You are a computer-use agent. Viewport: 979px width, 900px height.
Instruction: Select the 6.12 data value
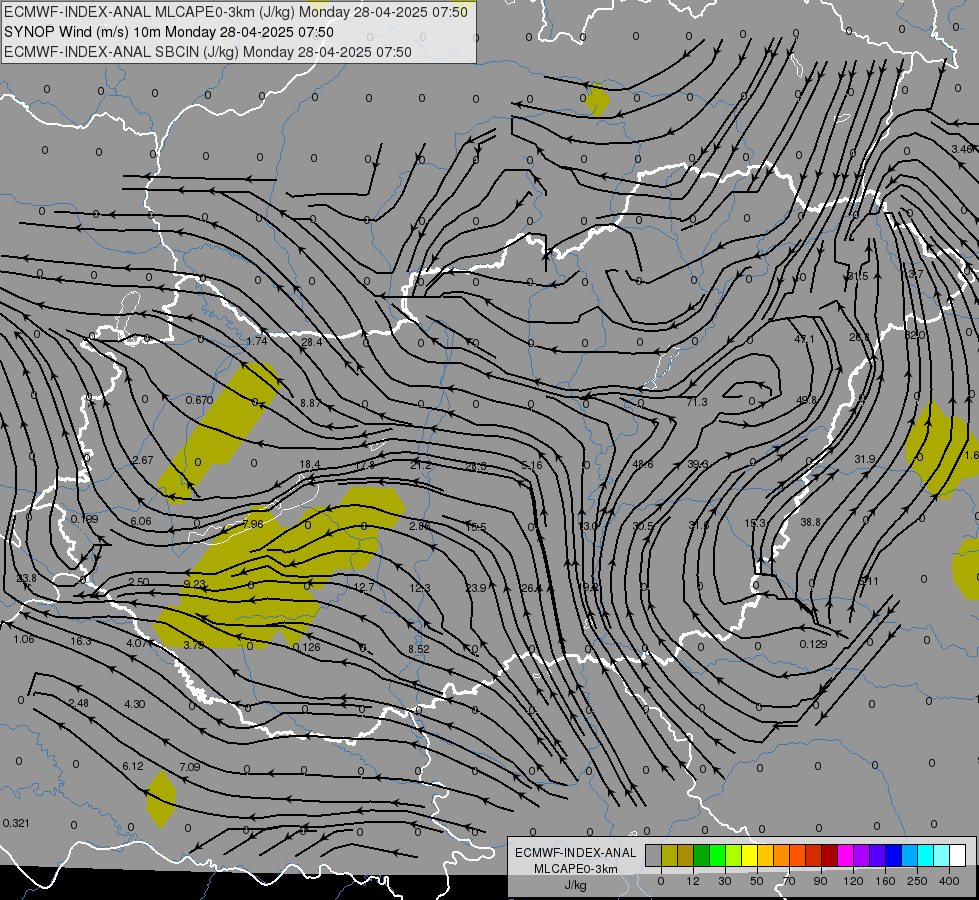point(133,766)
